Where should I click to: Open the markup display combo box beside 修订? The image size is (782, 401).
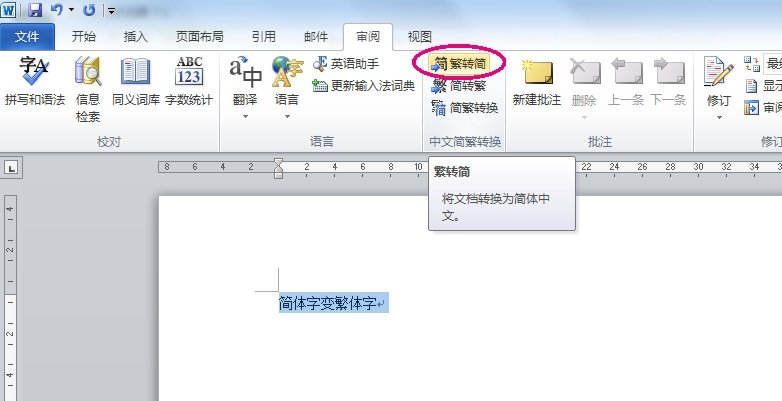coord(772,64)
